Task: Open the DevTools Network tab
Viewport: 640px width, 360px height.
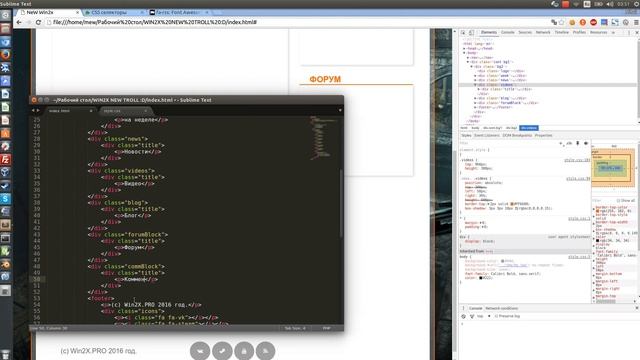Action: point(543,32)
